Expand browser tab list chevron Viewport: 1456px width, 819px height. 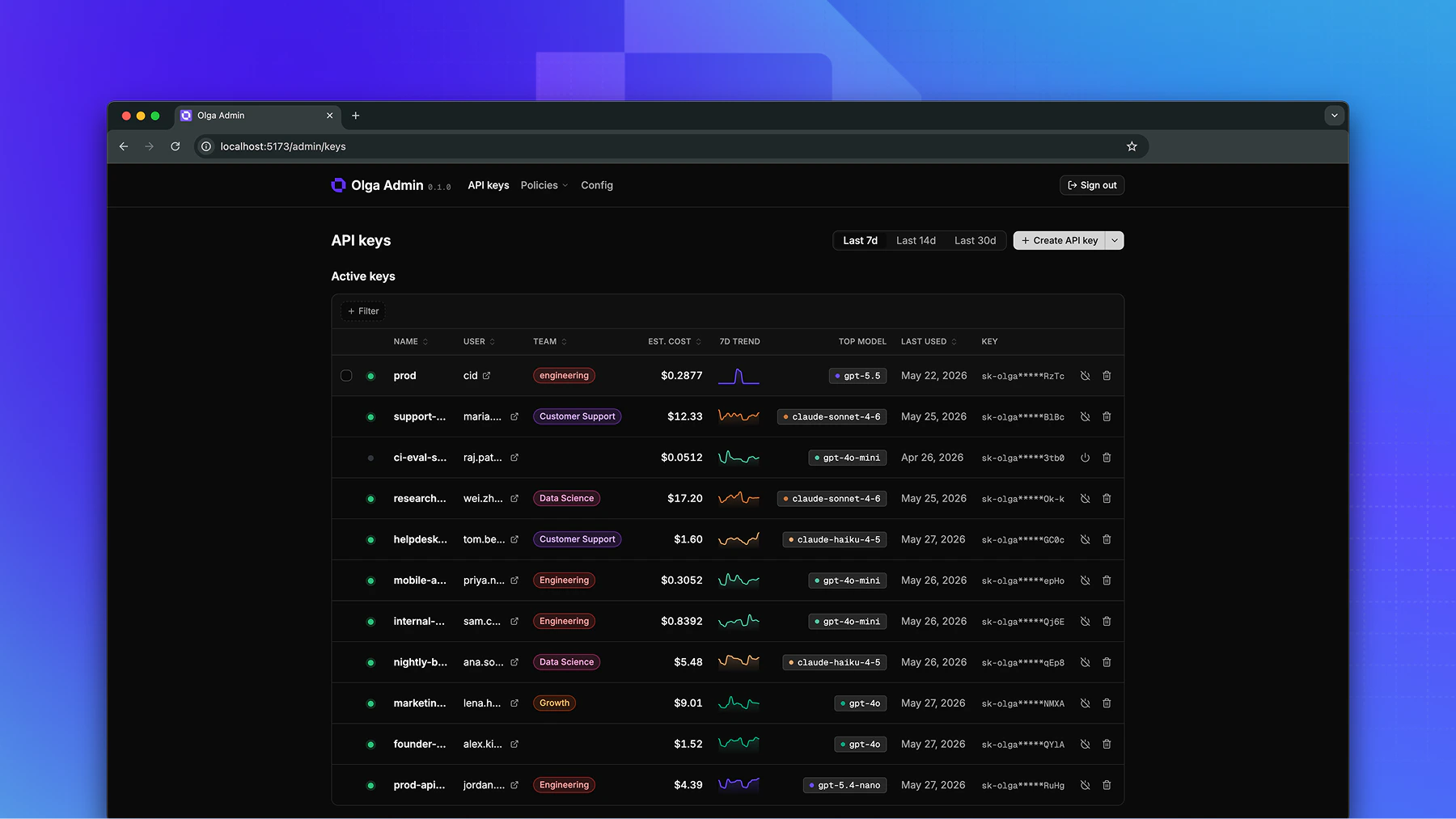tap(1335, 116)
